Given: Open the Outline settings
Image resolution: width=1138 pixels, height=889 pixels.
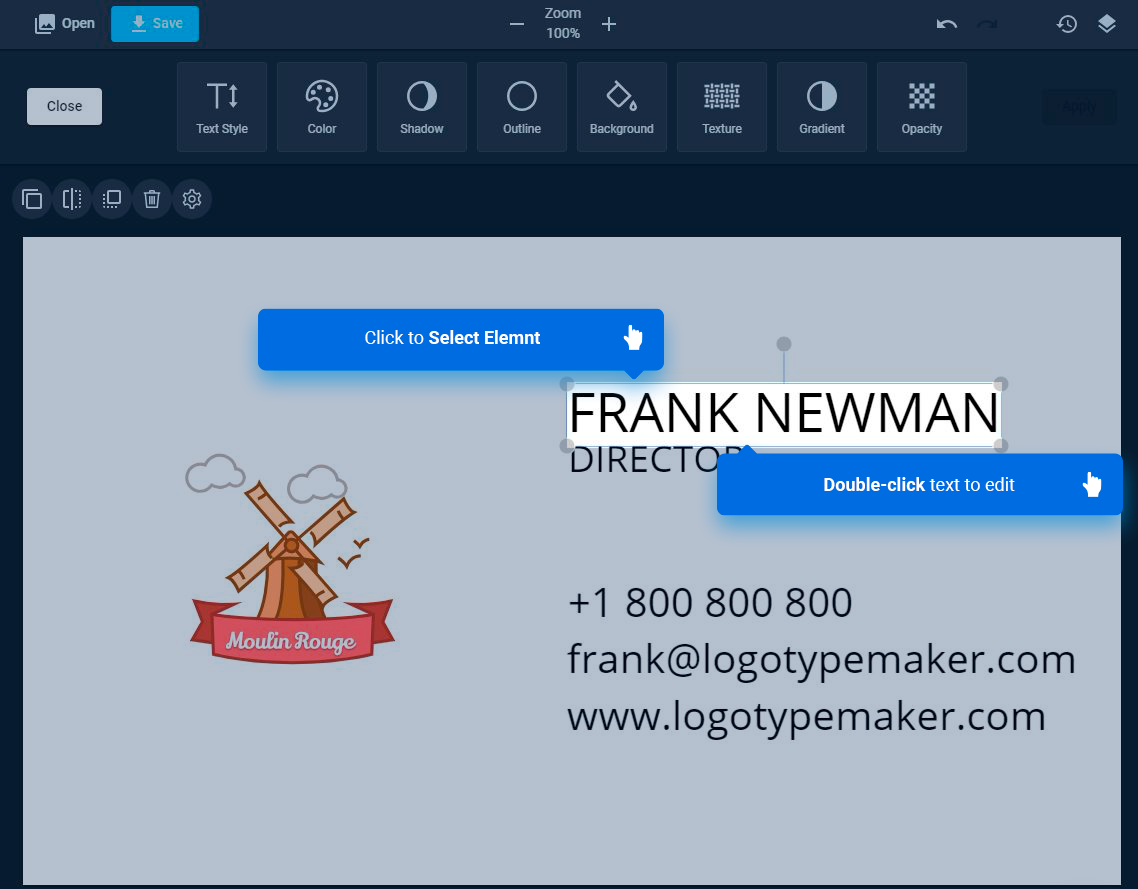Looking at the screenshot, I should [x=522, y=107].
